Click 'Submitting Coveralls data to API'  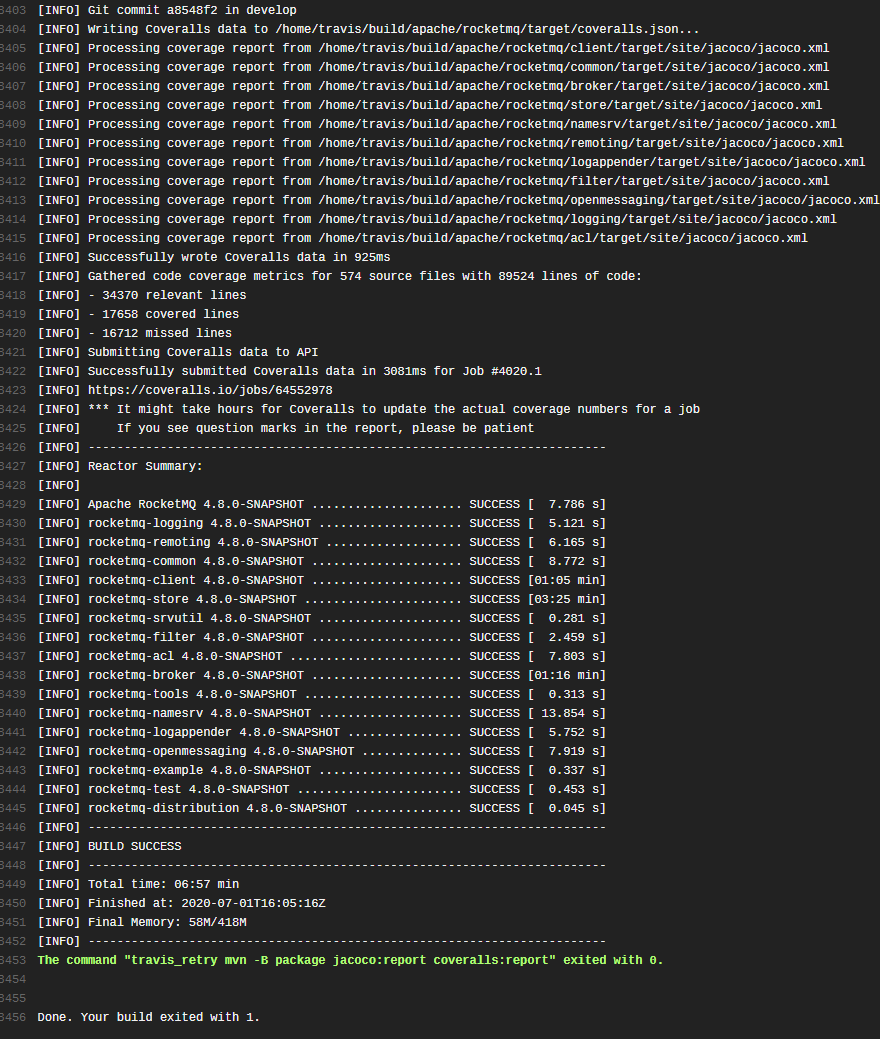click(178, 352)
